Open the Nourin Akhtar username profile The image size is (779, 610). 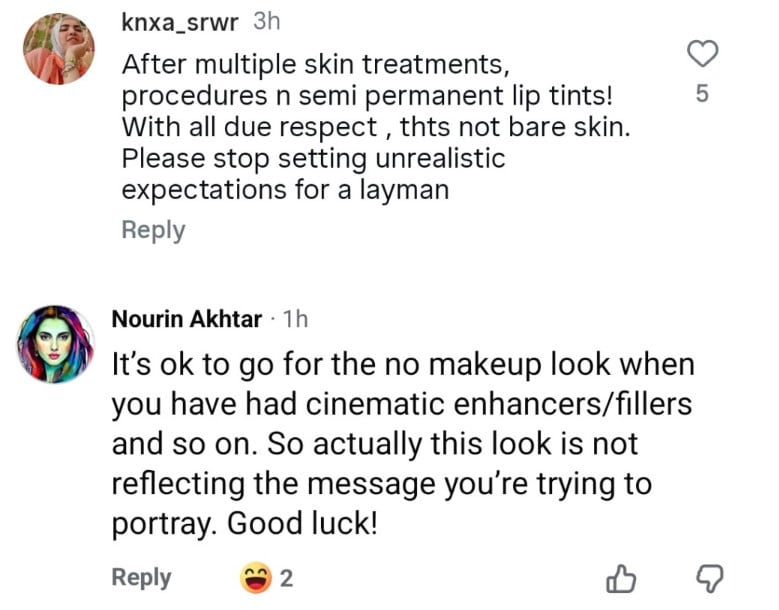[186, 320]
